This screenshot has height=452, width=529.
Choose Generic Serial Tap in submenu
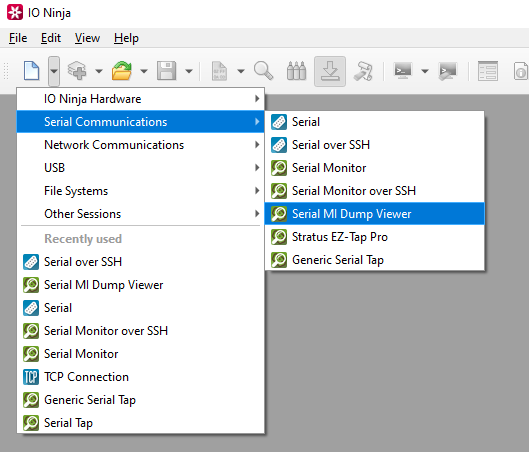375,259
